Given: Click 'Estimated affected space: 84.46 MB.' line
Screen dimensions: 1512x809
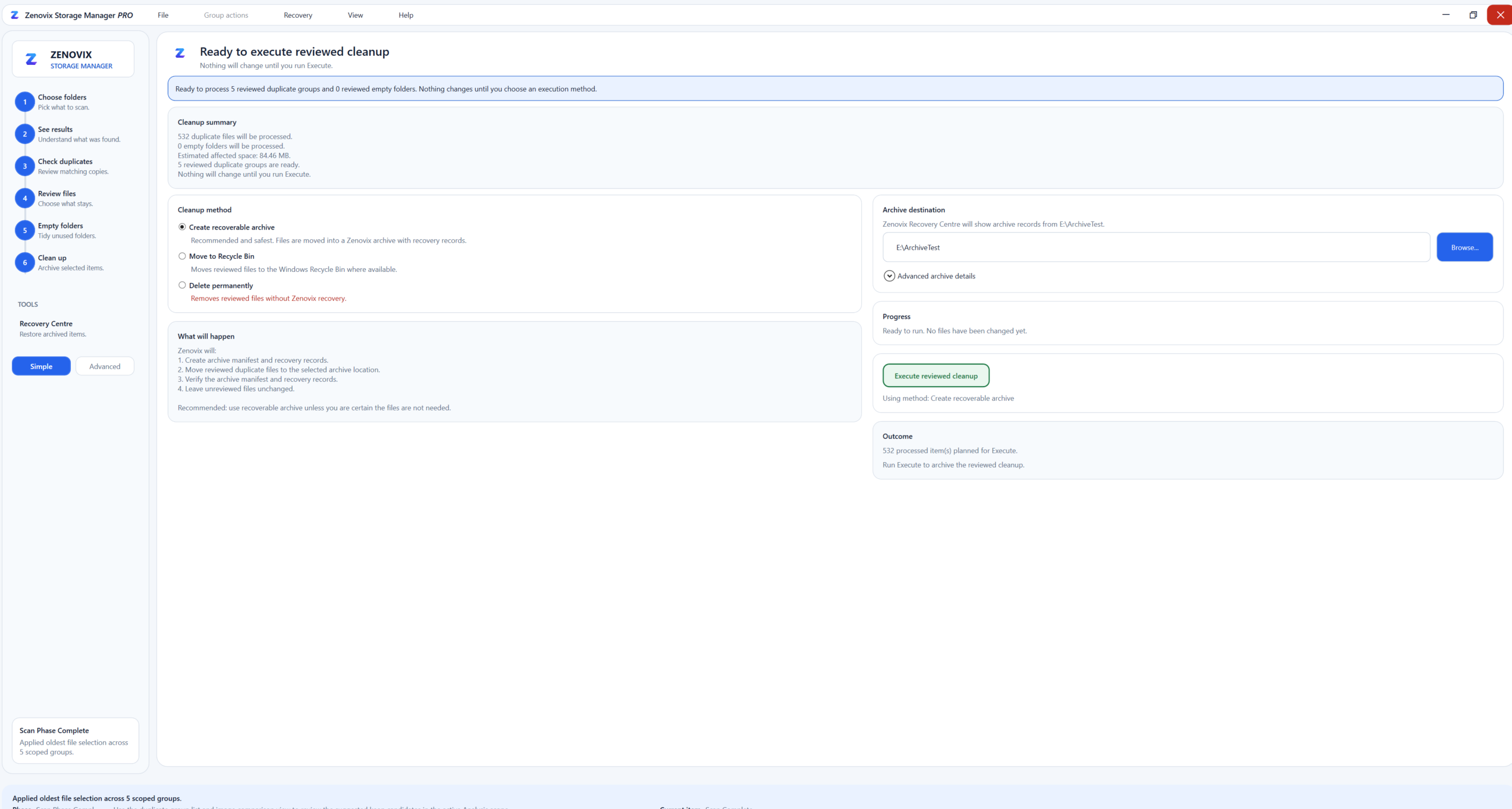Looking at the screenshot, I should (x=234, y=155).
